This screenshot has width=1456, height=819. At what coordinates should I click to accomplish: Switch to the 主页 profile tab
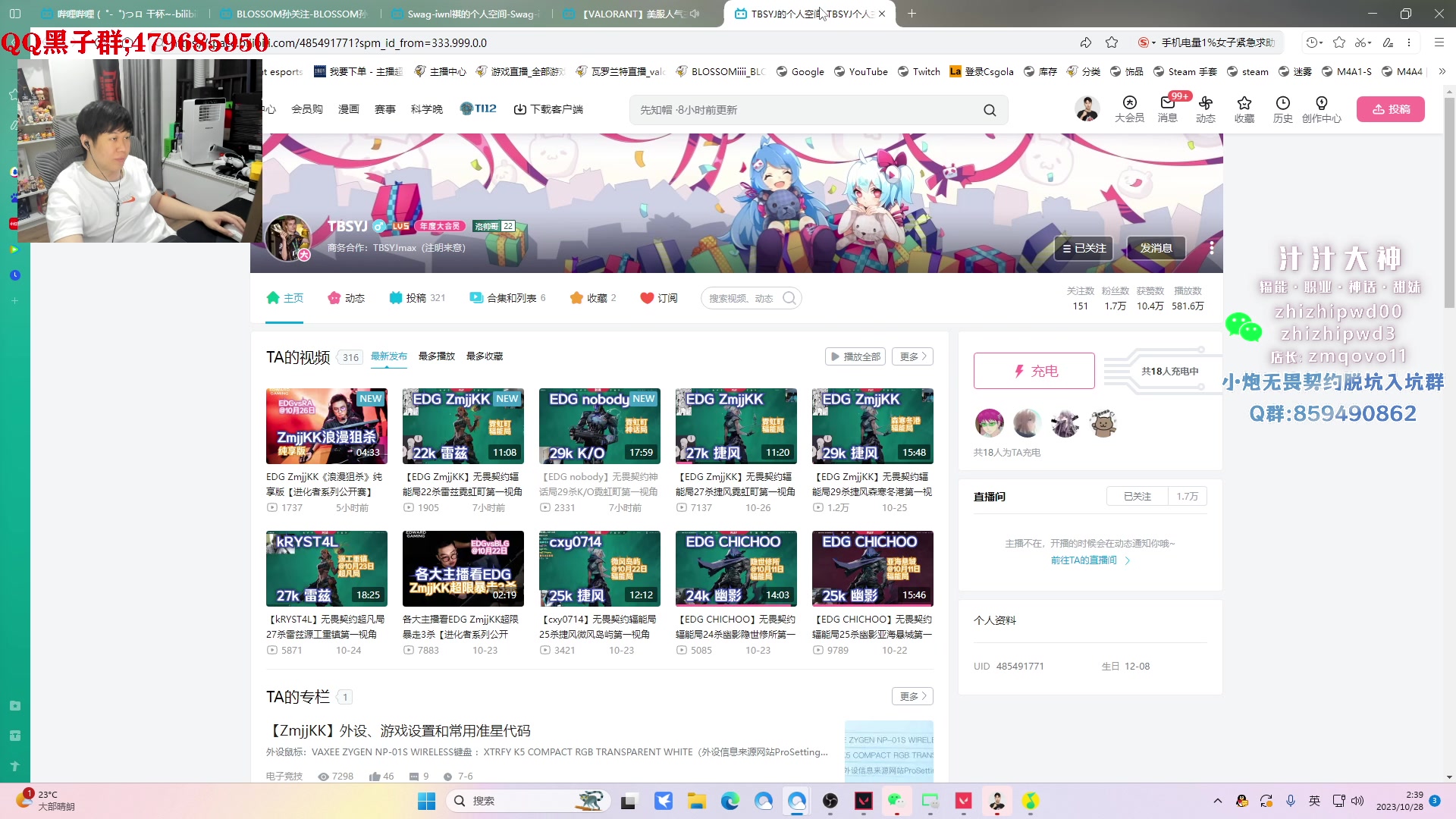[x=285, y=298]
